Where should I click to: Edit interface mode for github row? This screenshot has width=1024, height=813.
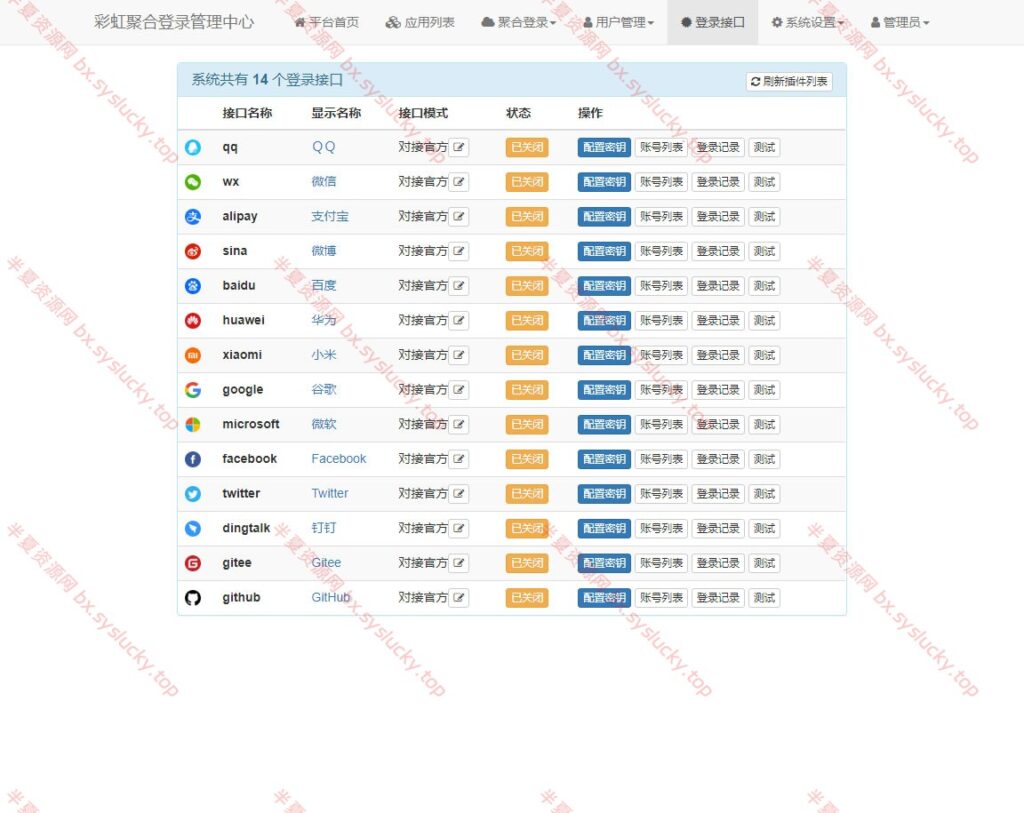(x=458, y=598)
